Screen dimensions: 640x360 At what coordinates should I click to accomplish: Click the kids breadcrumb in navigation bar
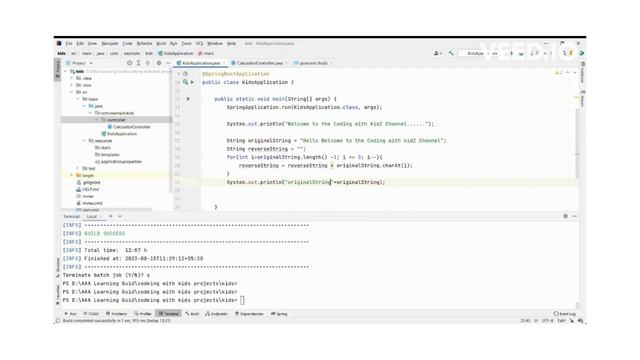pos(62,53)
